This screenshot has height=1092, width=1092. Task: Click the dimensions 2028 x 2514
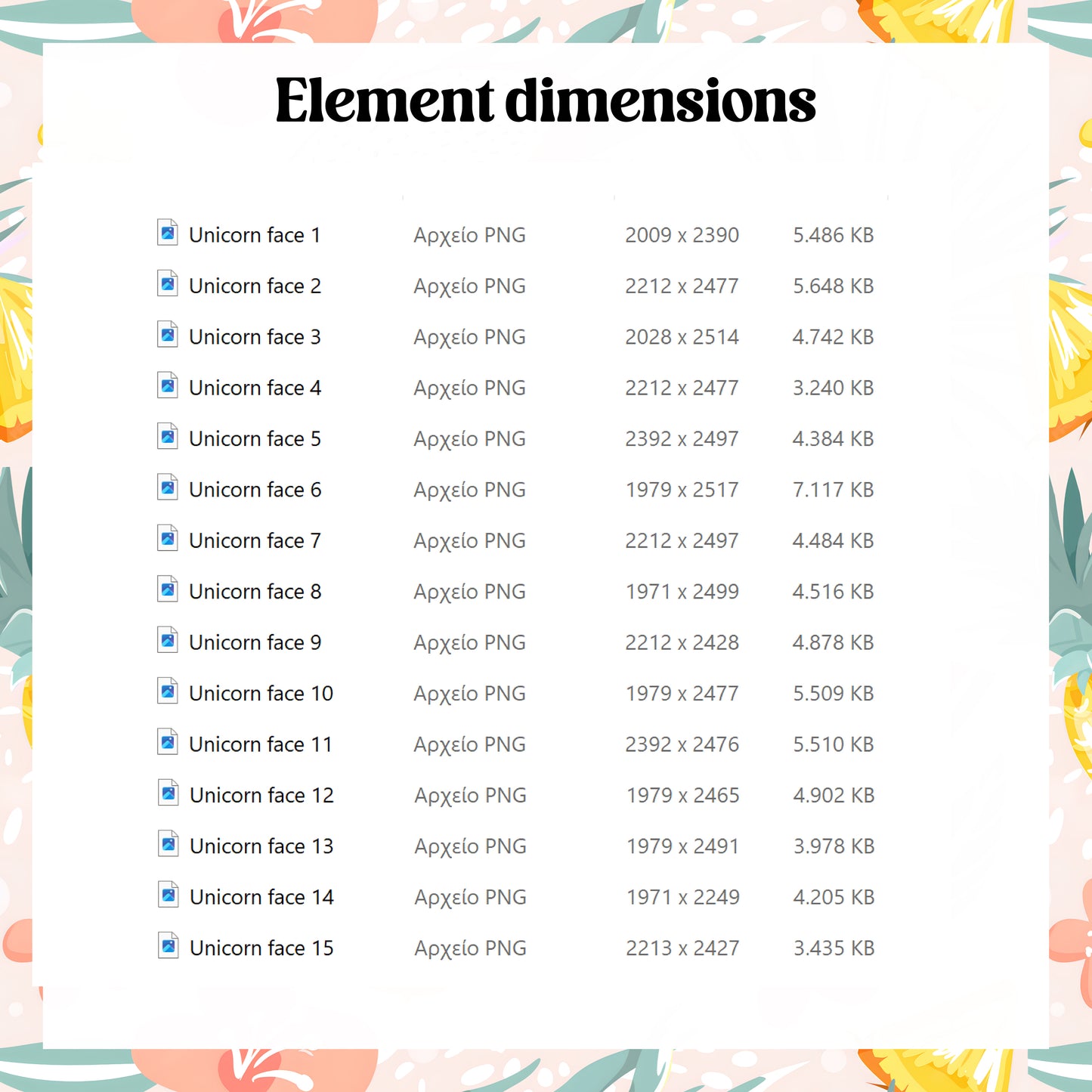682,337
